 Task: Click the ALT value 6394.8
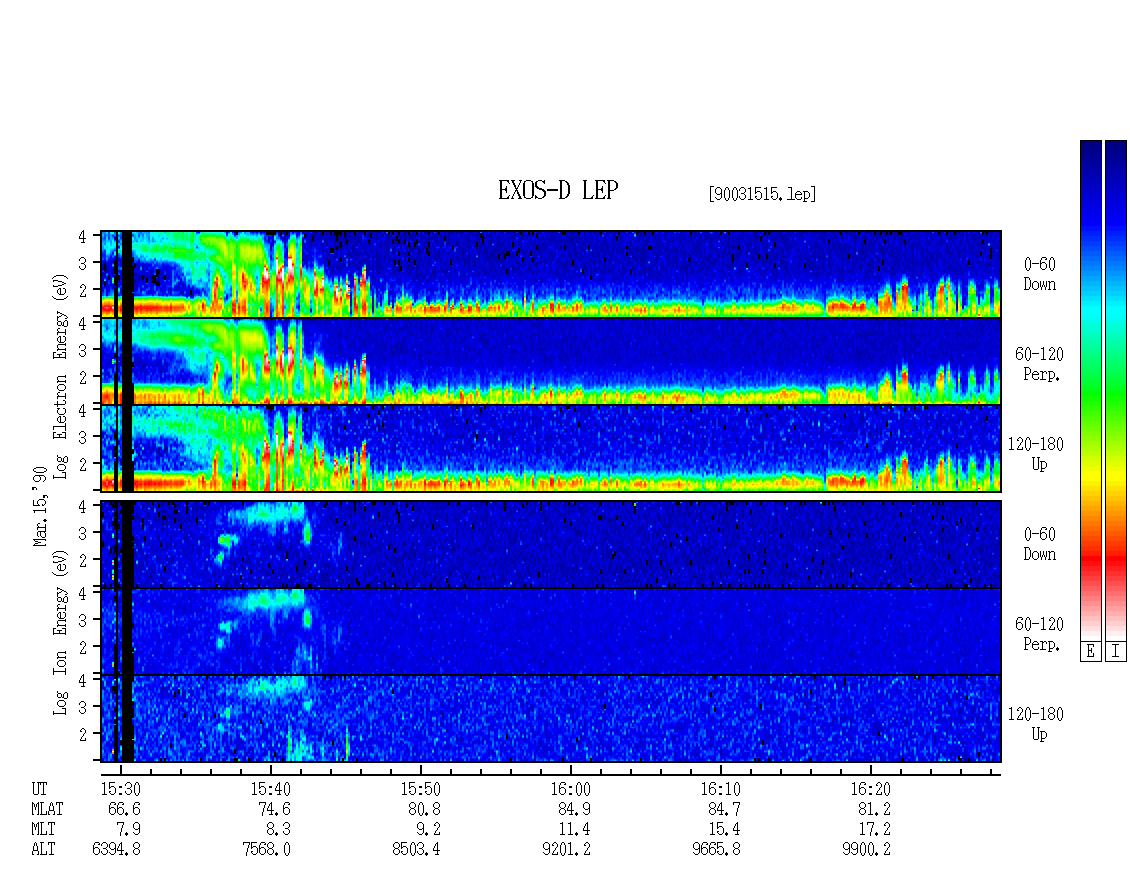click(x=117, y=850)
